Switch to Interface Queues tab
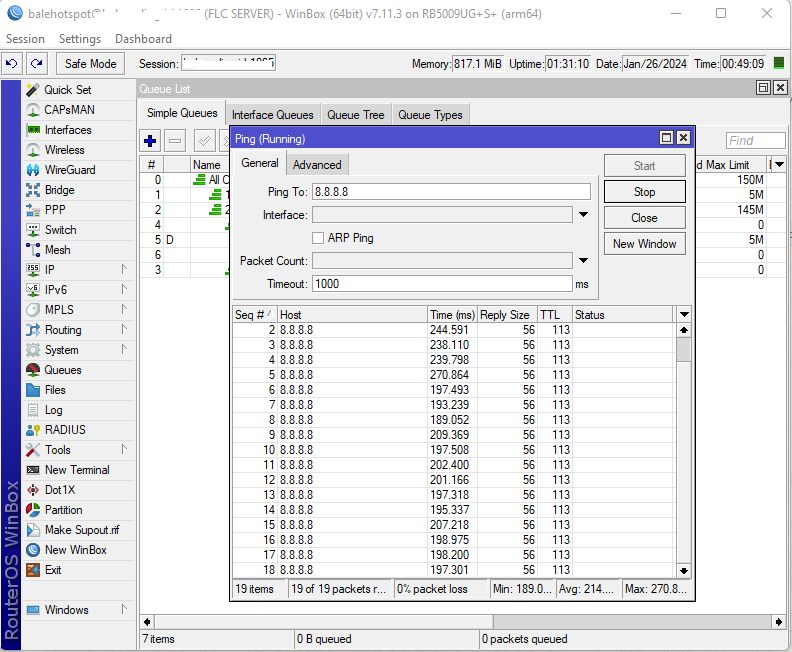 (x=273, y=115)
